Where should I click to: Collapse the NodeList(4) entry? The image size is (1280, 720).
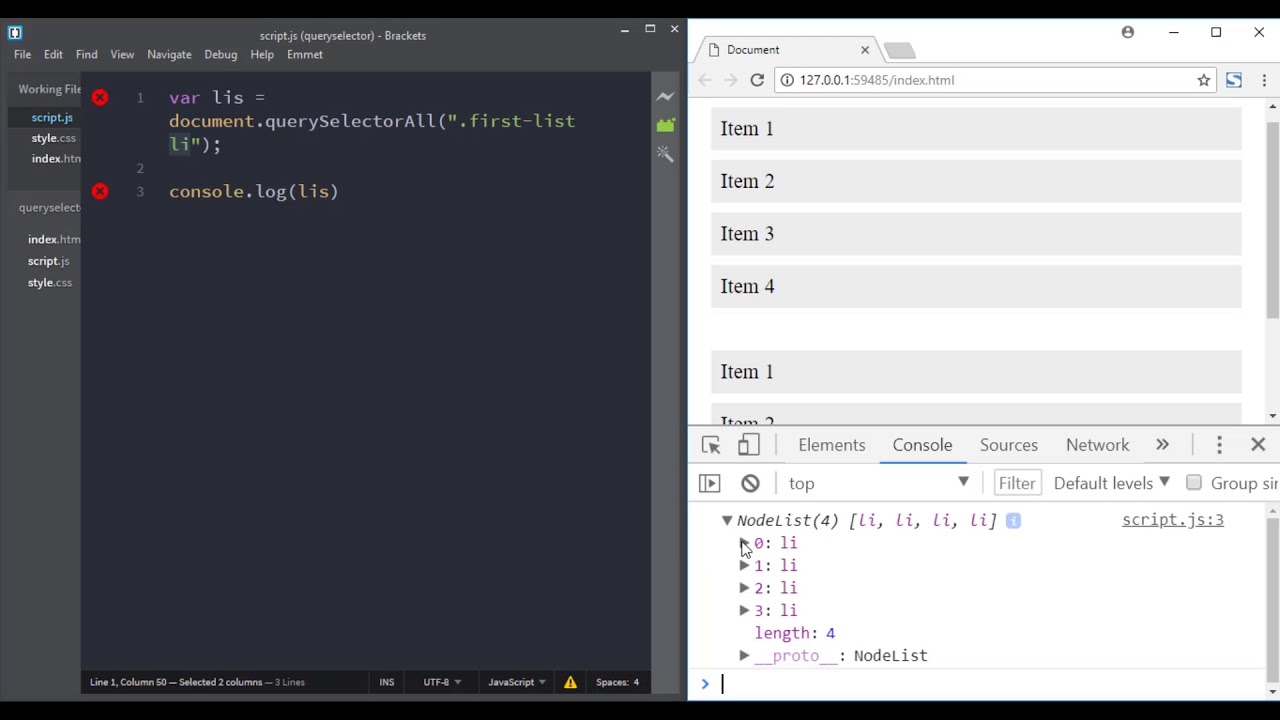(x=727, y=520)
